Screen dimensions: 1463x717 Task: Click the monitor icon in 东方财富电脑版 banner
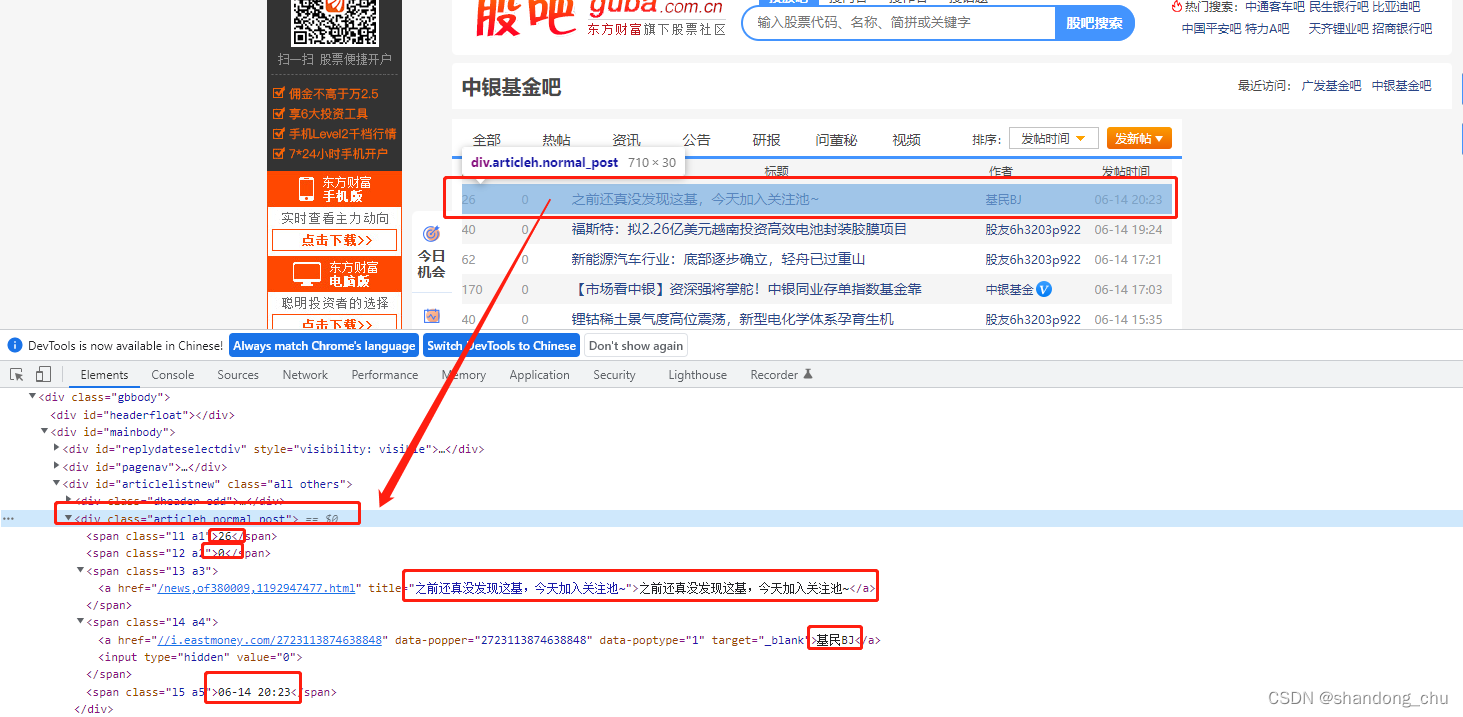click(x=306, y=273)
